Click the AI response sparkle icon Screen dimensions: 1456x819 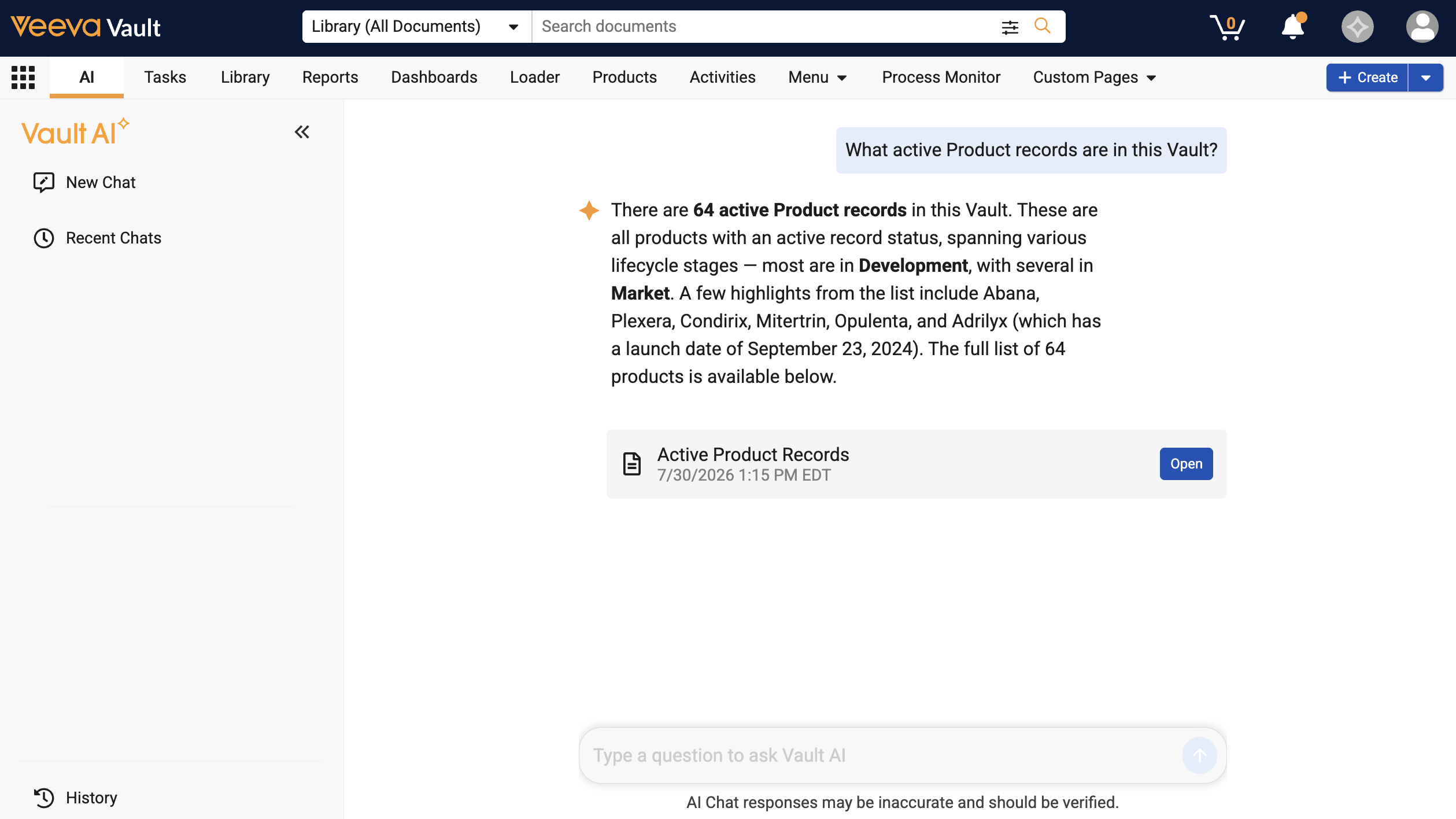click(589, 211)
